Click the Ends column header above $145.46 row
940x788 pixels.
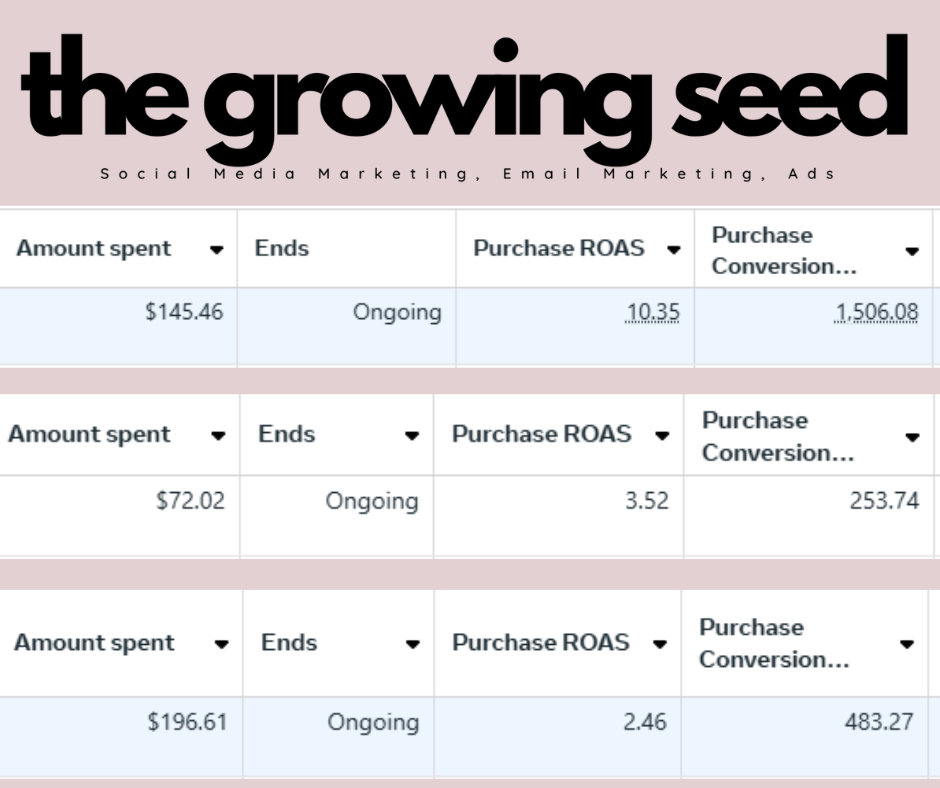pos(282,249)
